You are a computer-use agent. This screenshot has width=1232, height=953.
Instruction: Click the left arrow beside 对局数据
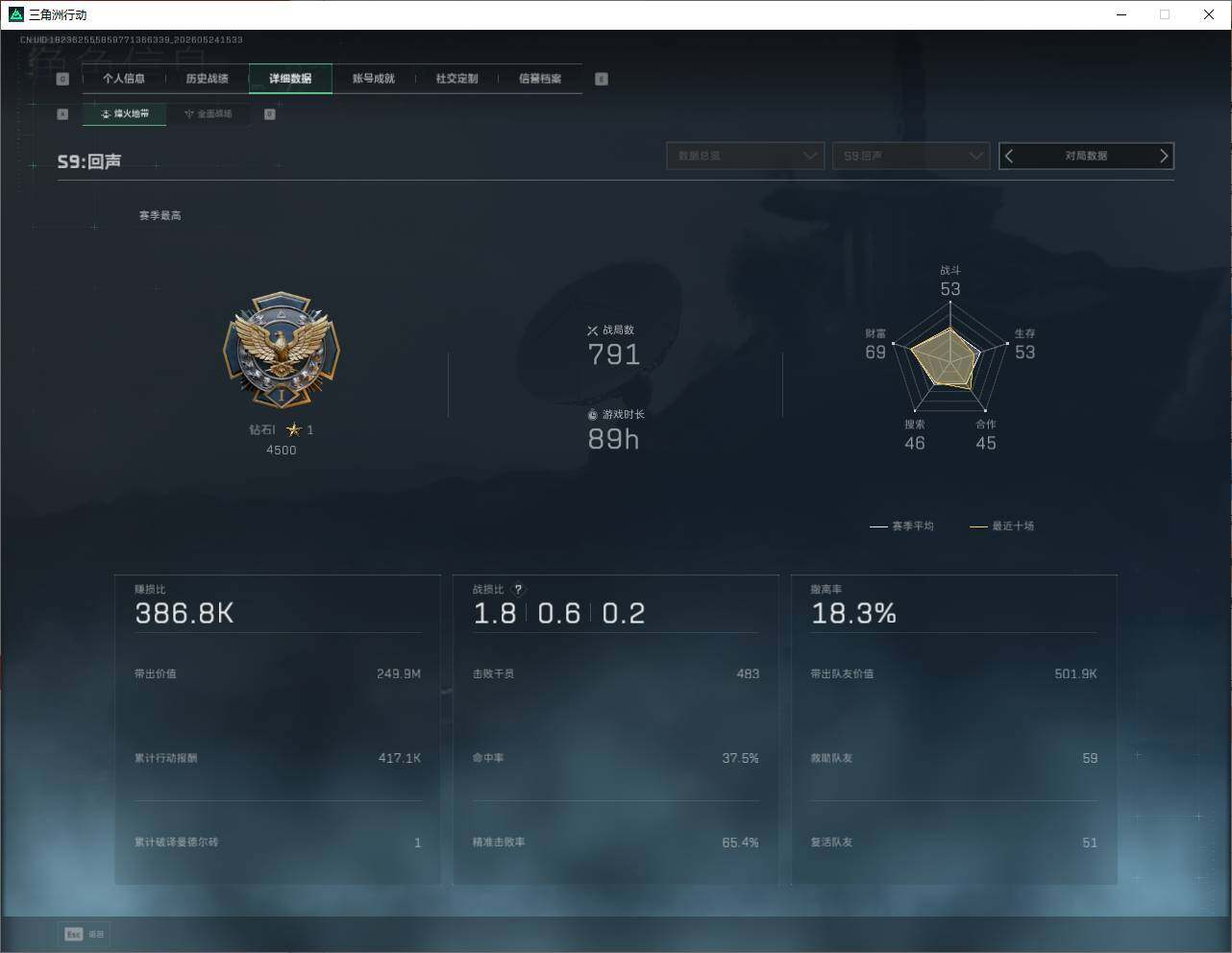tap(1009, 156)
